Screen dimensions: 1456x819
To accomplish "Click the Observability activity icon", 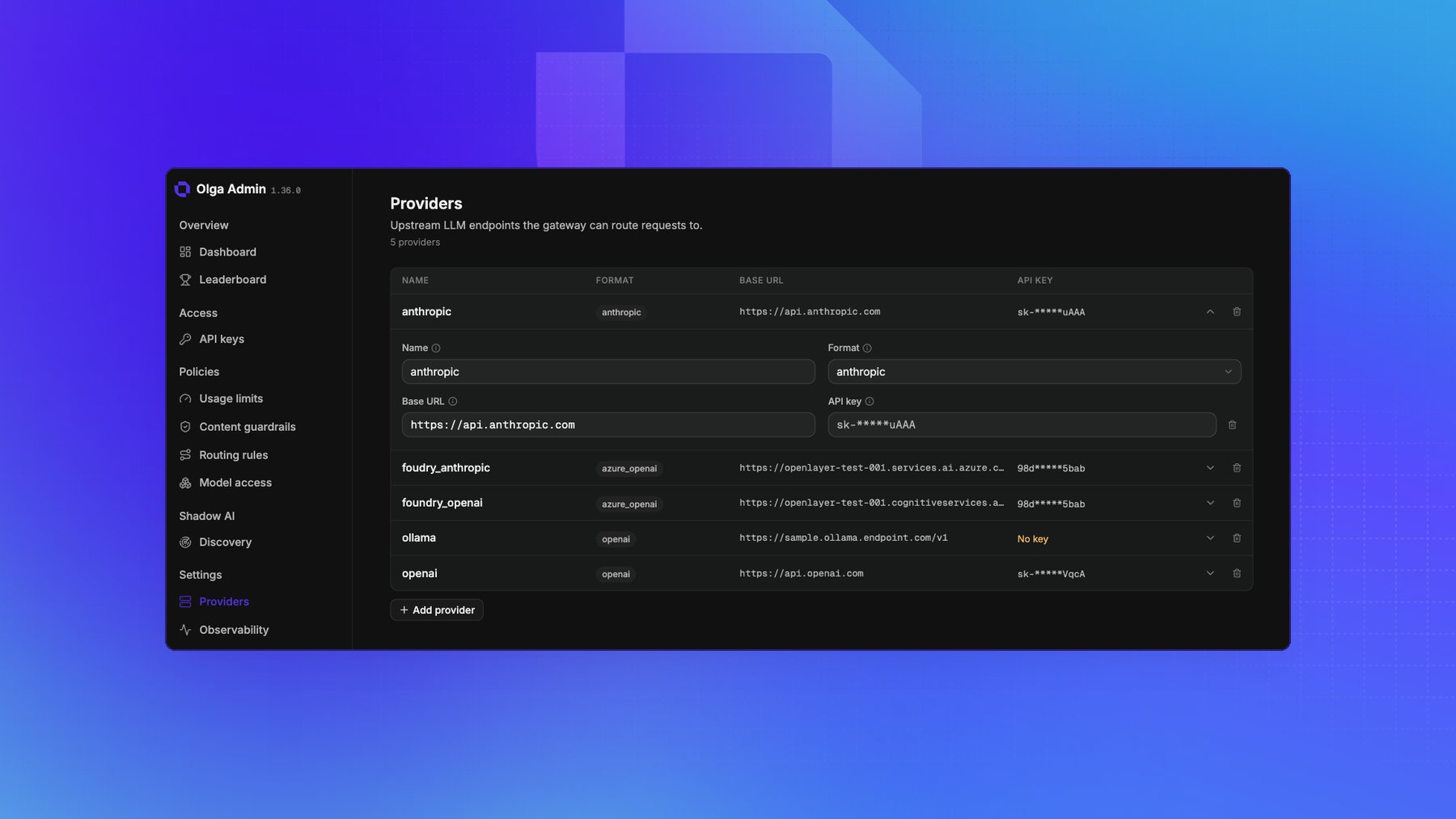I will [185, 630].
